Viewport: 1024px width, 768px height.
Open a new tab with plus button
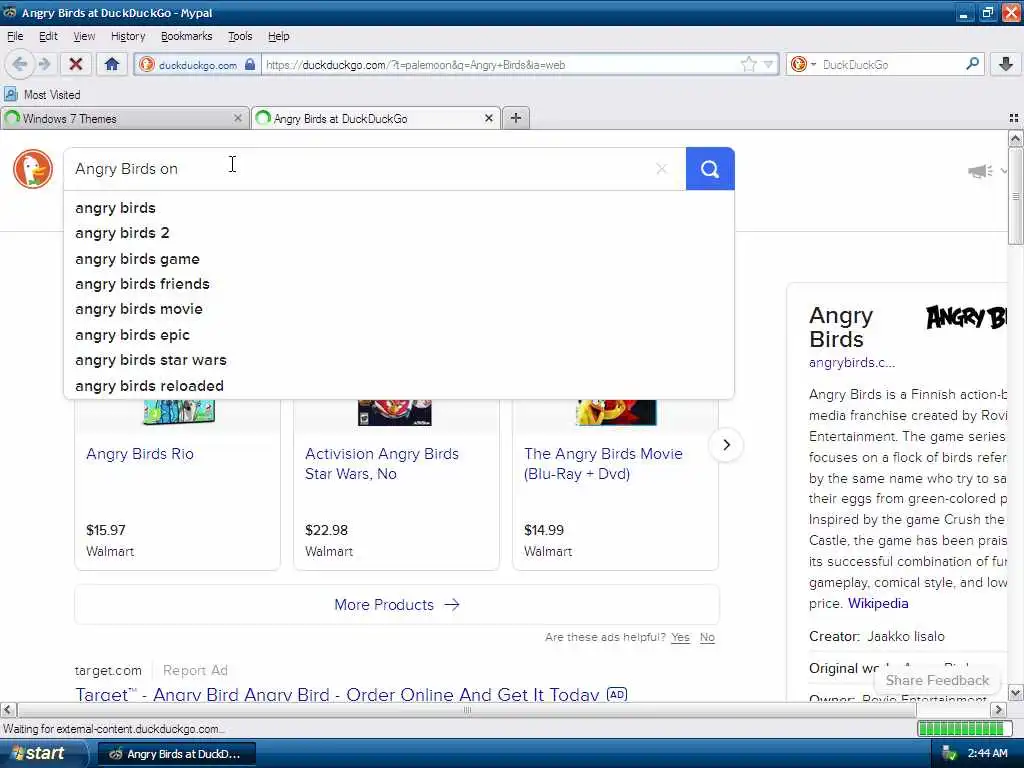pos(515,118)
